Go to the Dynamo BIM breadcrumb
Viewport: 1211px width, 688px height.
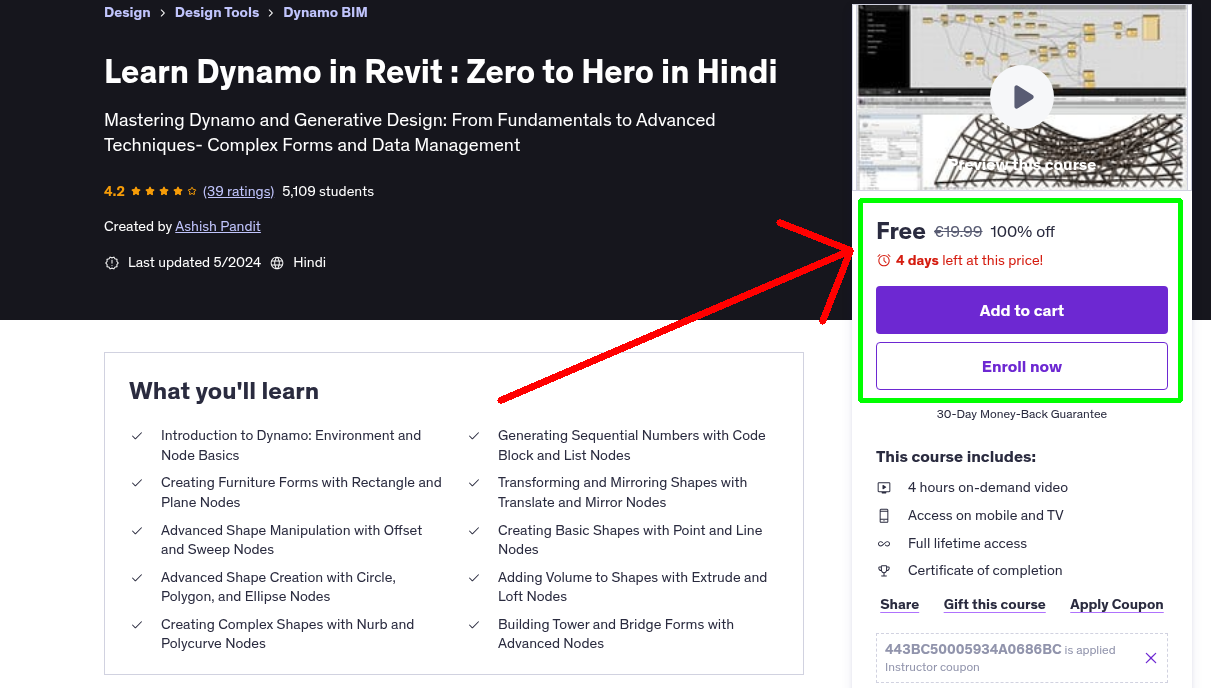click(325, 13)
